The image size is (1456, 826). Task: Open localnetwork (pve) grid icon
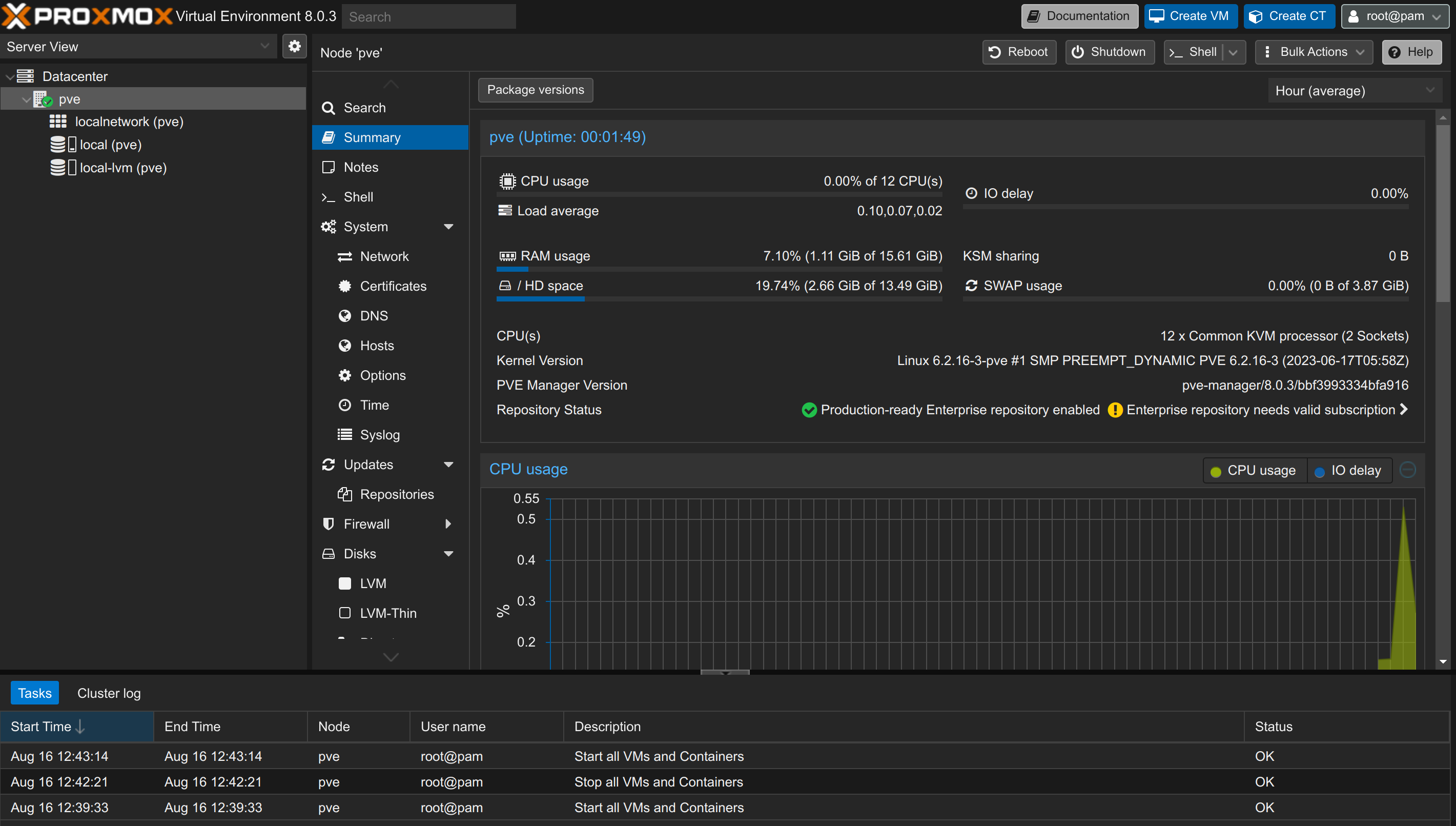click(x=58, y=122)
